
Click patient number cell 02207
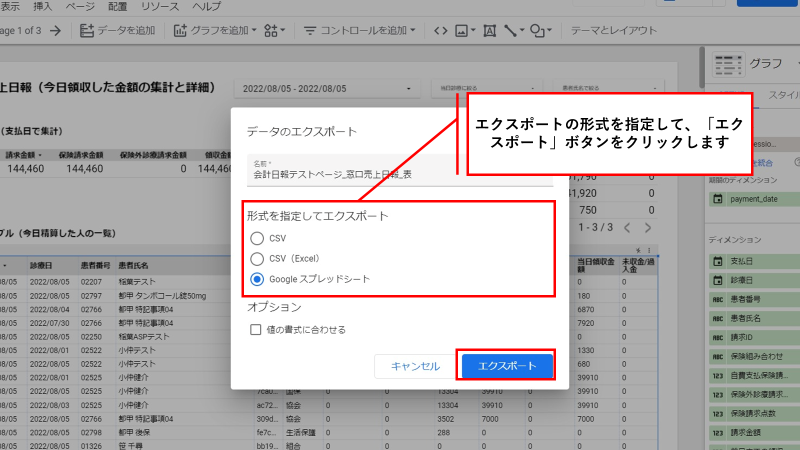click(x=91, y=282)
